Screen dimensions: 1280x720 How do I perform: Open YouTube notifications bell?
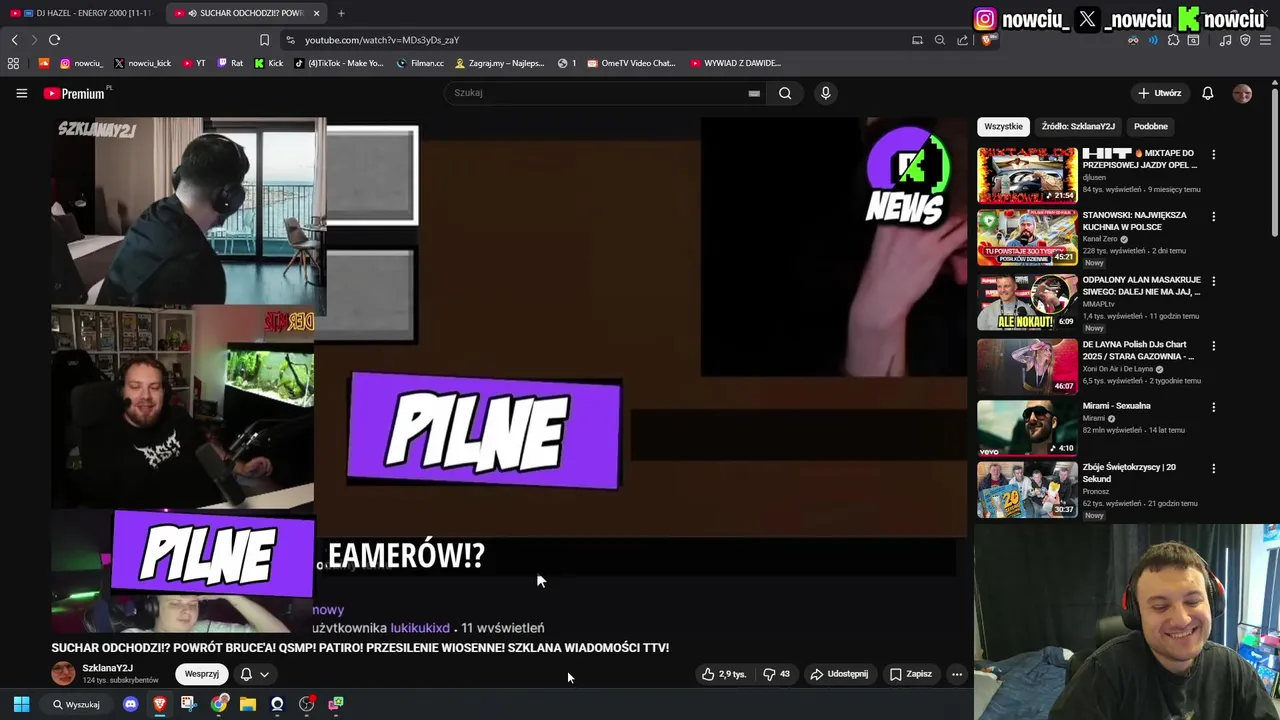[1207, 93]
